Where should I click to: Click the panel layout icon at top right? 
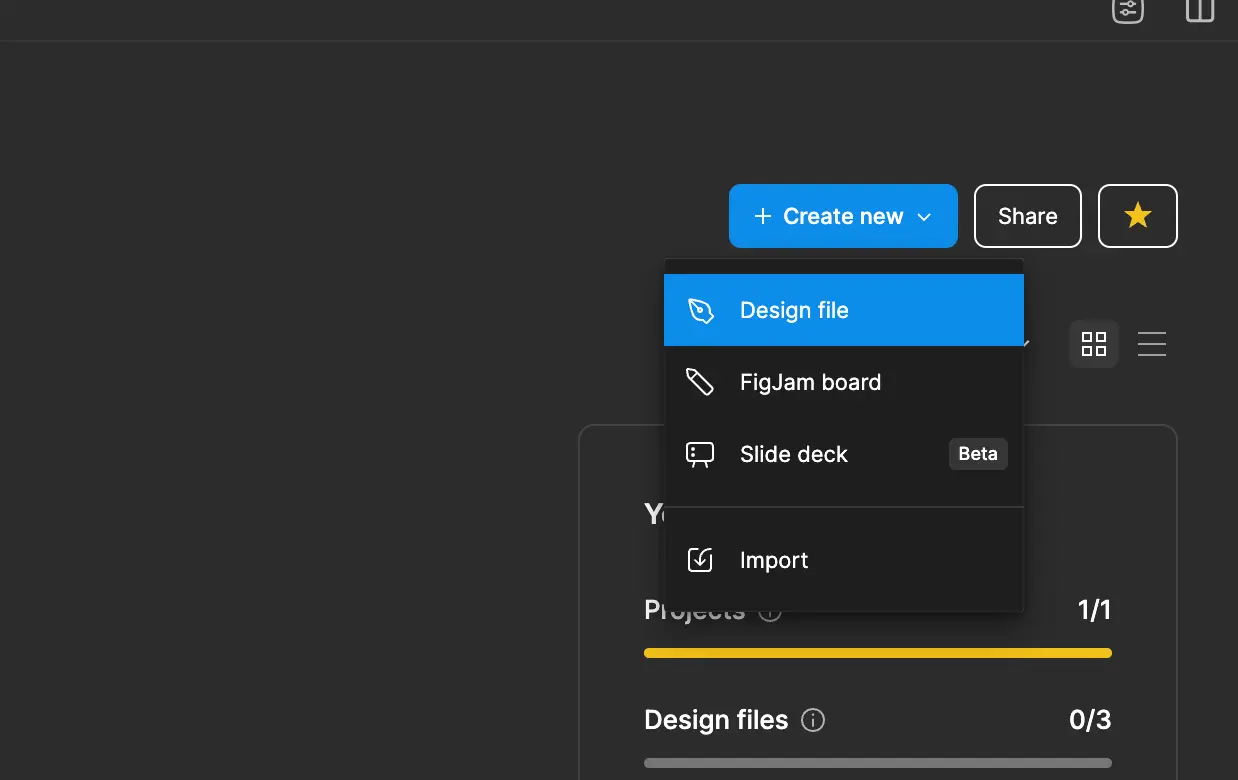(x=1199, y=10)
